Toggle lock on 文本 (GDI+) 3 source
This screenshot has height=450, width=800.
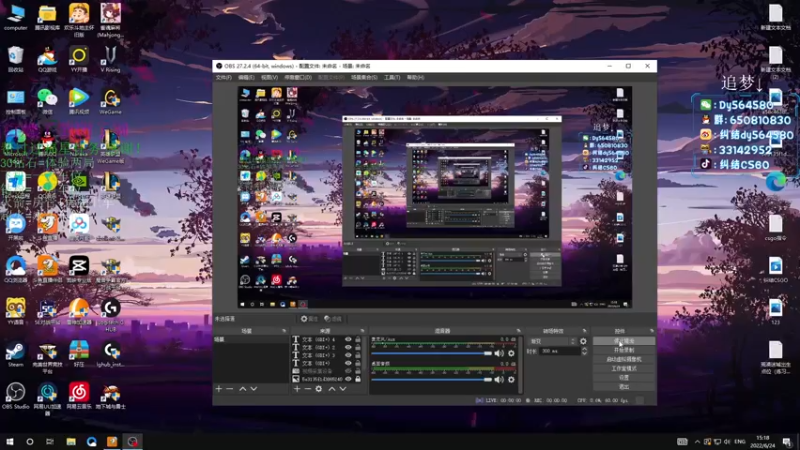tap(358, 355)
